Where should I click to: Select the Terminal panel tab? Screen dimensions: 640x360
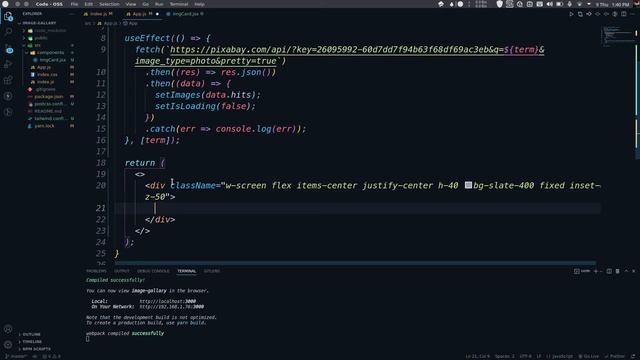tap(187, 271)
